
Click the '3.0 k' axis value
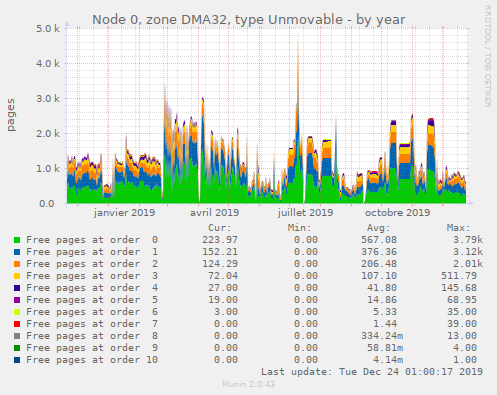tap(48, 98)
